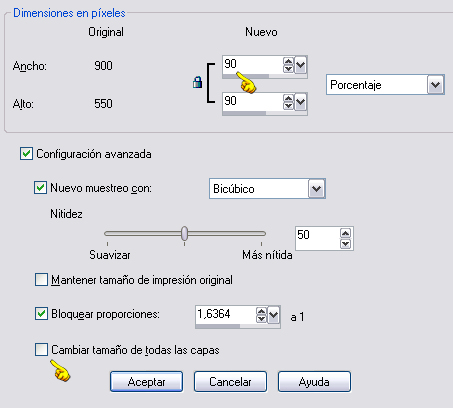The image size is (453, 408).
Task: Click the Aceptar button
Action: click(146, 382)
